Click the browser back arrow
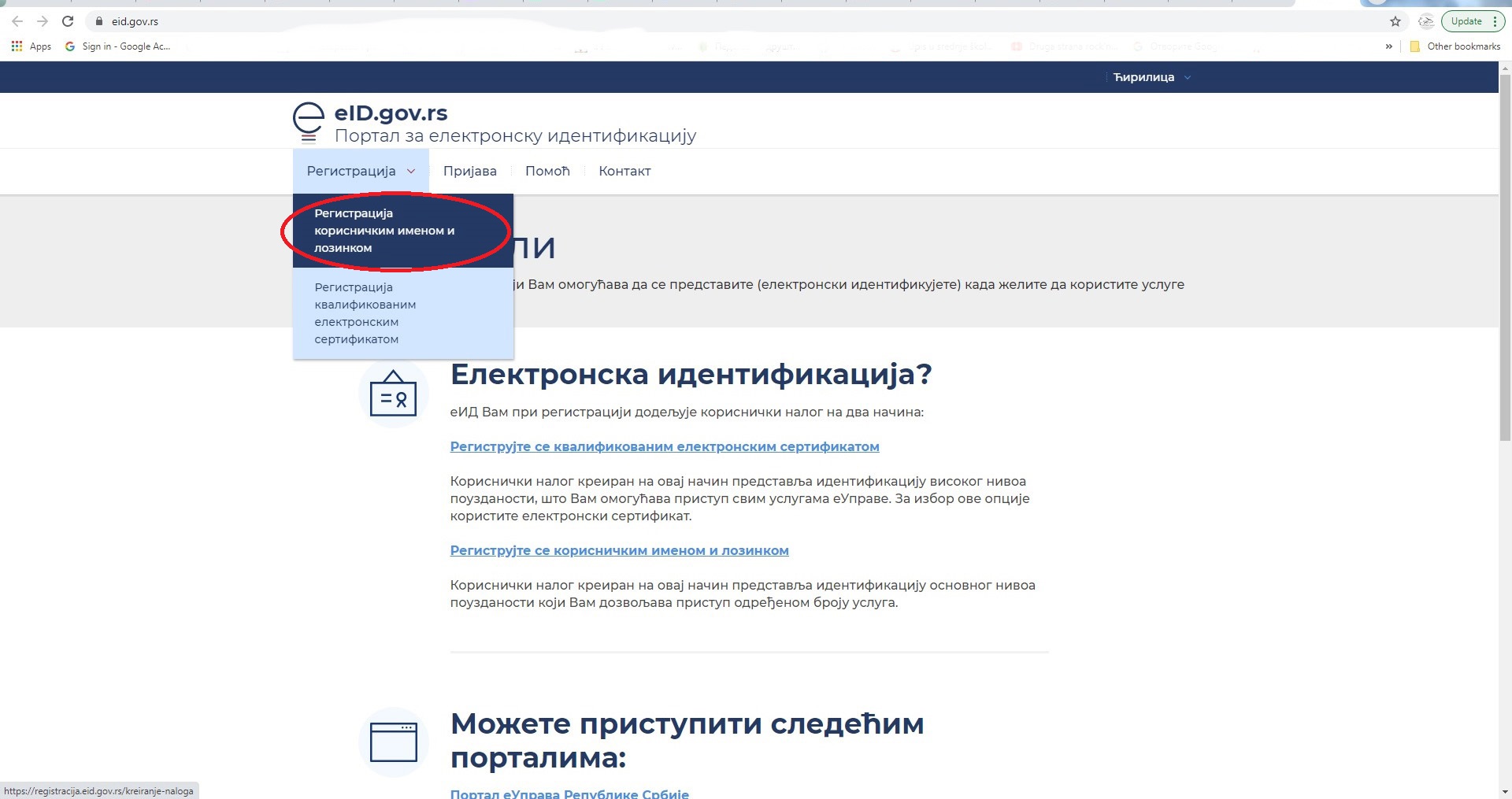 tap(17, 21)
